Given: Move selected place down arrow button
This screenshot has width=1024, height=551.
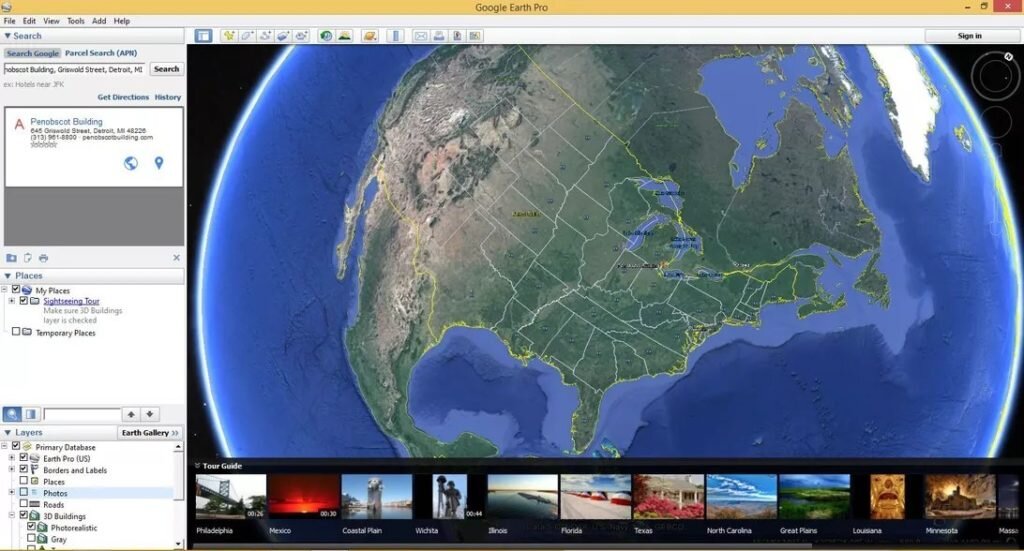Looking at the screenshot, I should pos(150,414).
